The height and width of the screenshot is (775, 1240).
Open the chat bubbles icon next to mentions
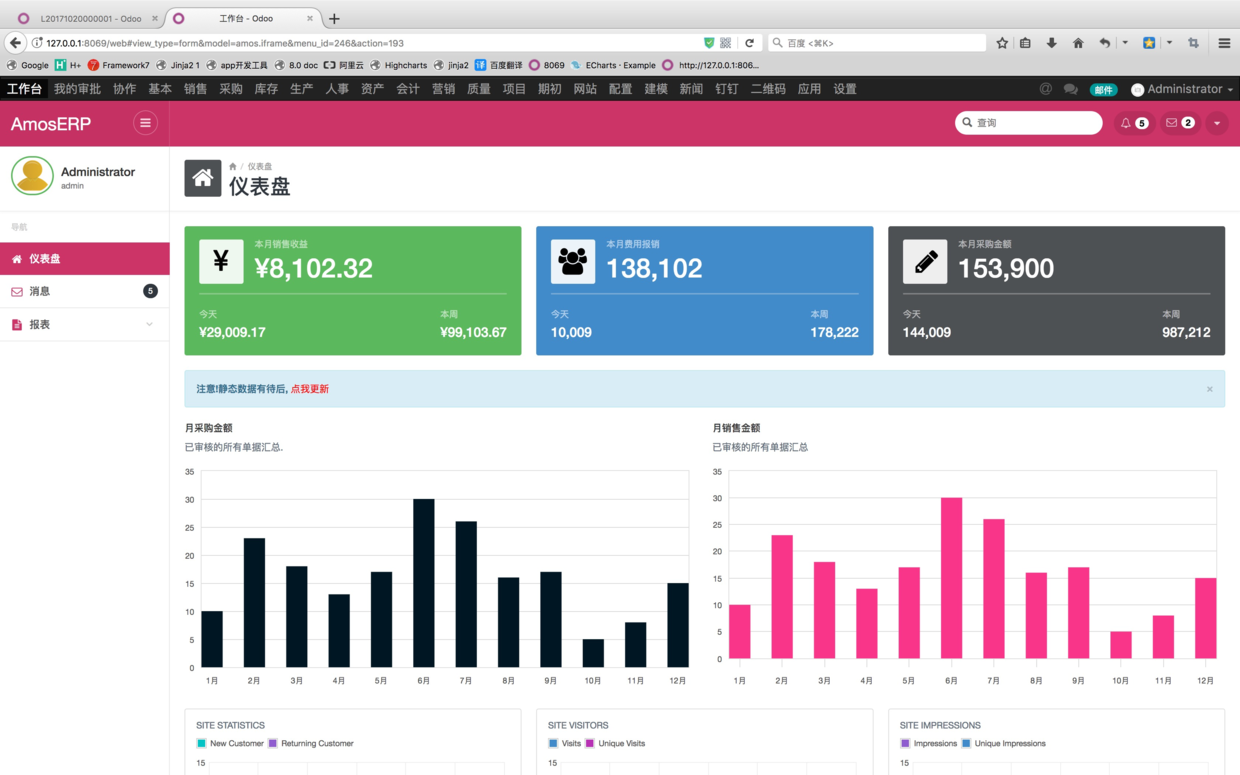click(x=1071, y=89)
